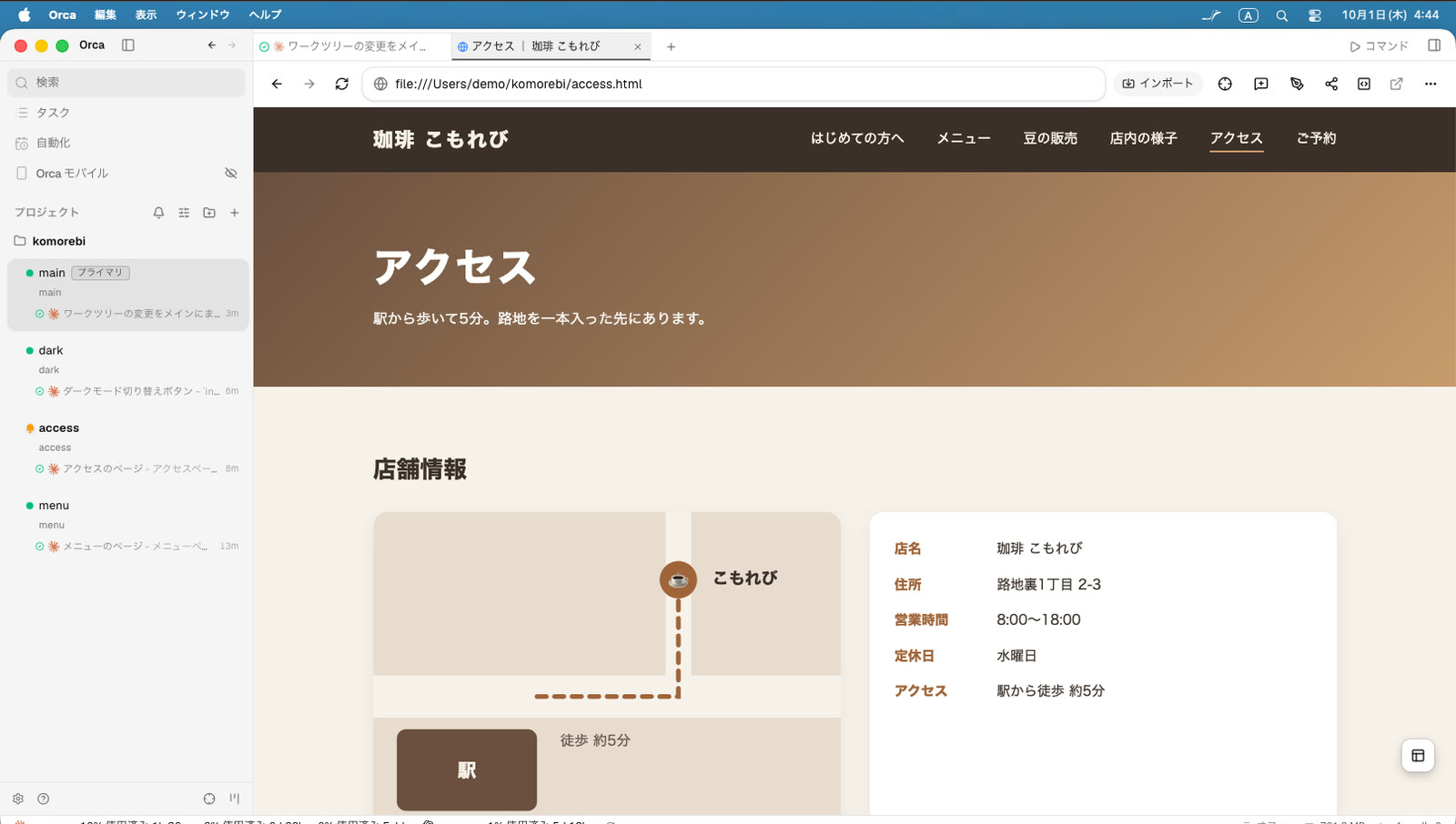The image size is (1456, 824).
Task: Create new project with plus icon
Action: (x=235, y=213)
